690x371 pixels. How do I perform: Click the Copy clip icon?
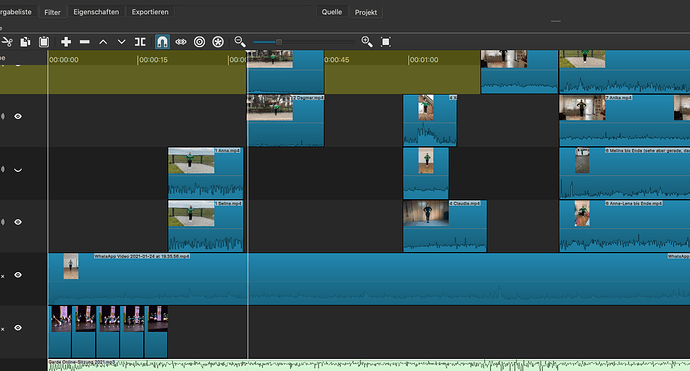coord(25,42)
